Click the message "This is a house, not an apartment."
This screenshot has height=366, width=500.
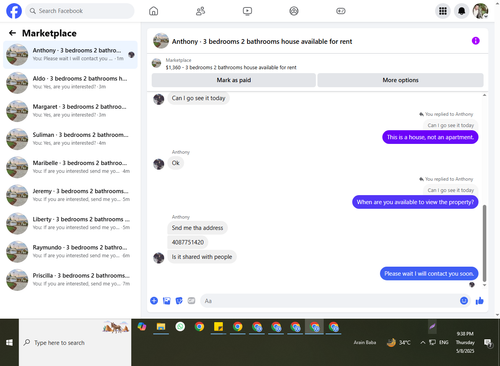click(430, 137)
